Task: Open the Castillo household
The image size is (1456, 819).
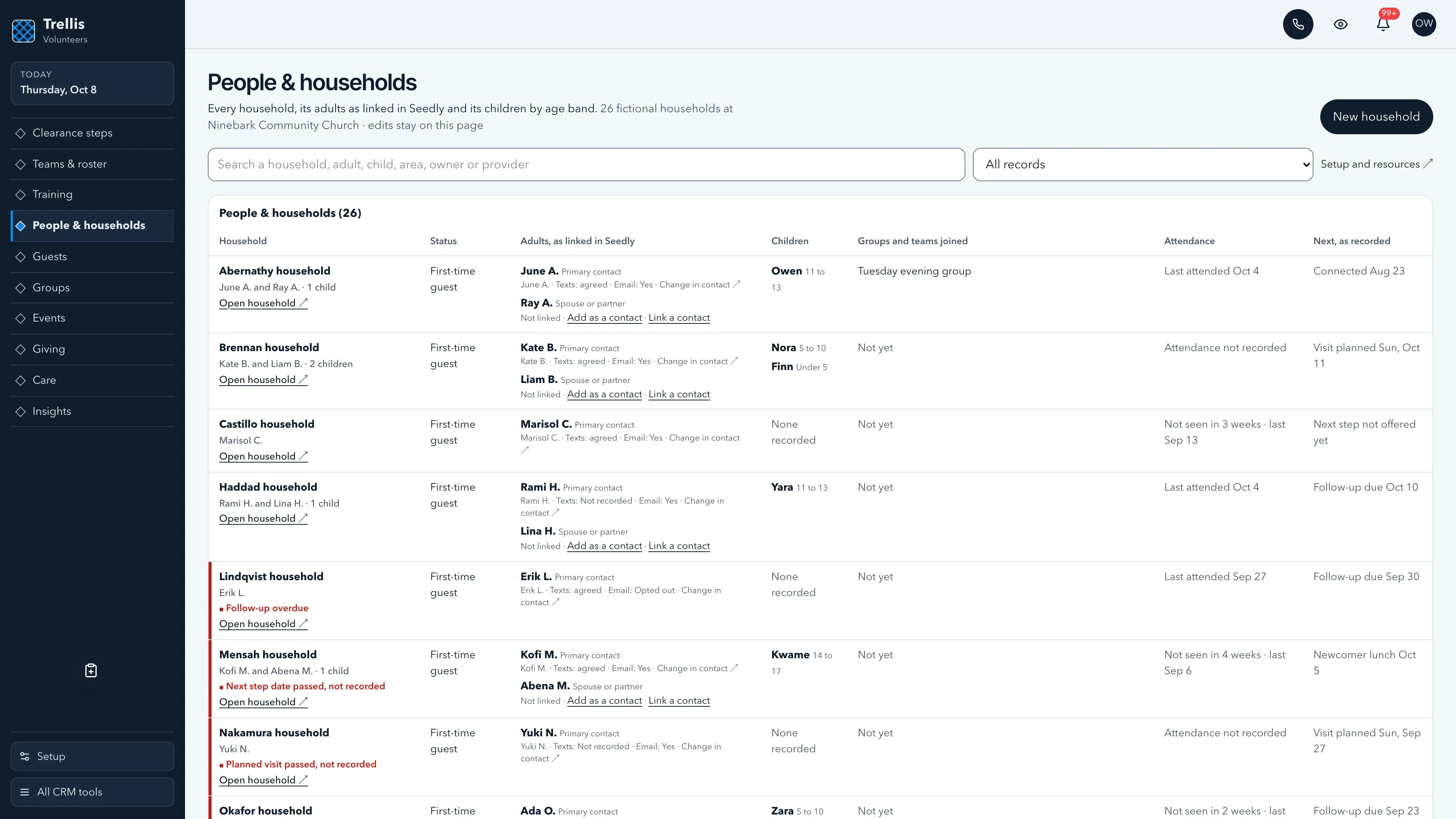Action: coord(264,457)
